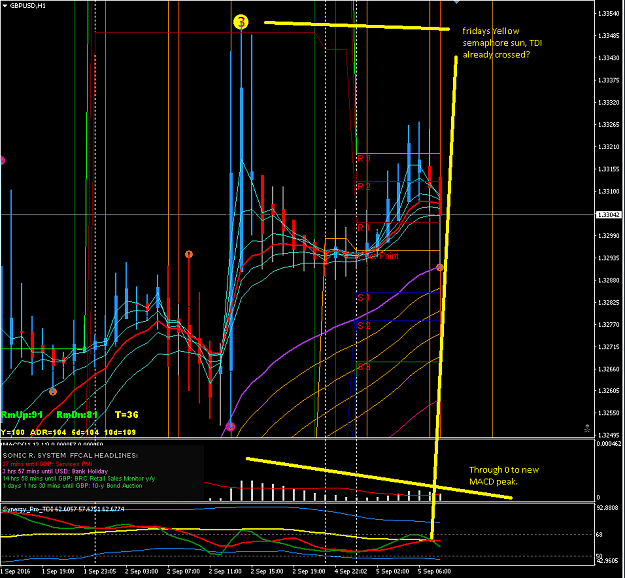Image resolution: width=625 pixels, height=578 pixels.
Task: Click the 1.33540 price scale value
Action: (x=609, y=14)
